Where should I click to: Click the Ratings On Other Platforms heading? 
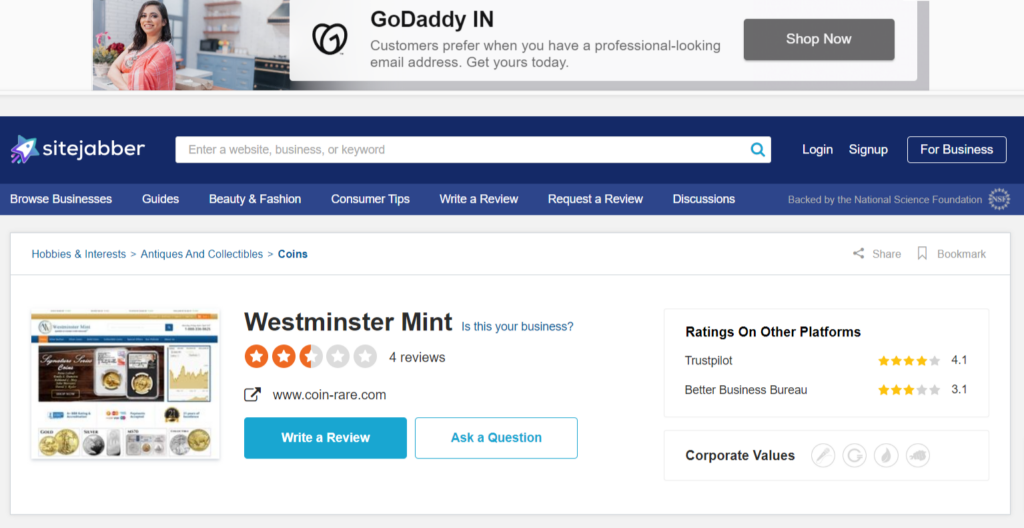pos(773,332)
